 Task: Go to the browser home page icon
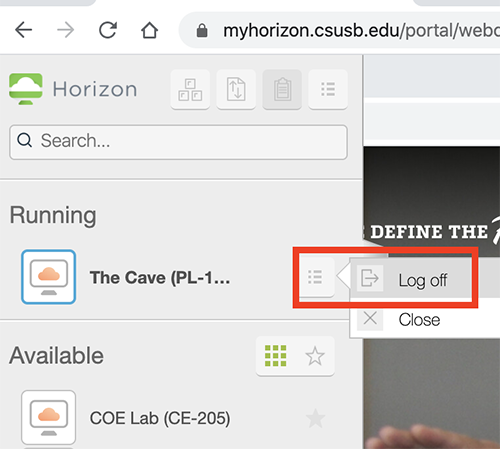point(149,30)
